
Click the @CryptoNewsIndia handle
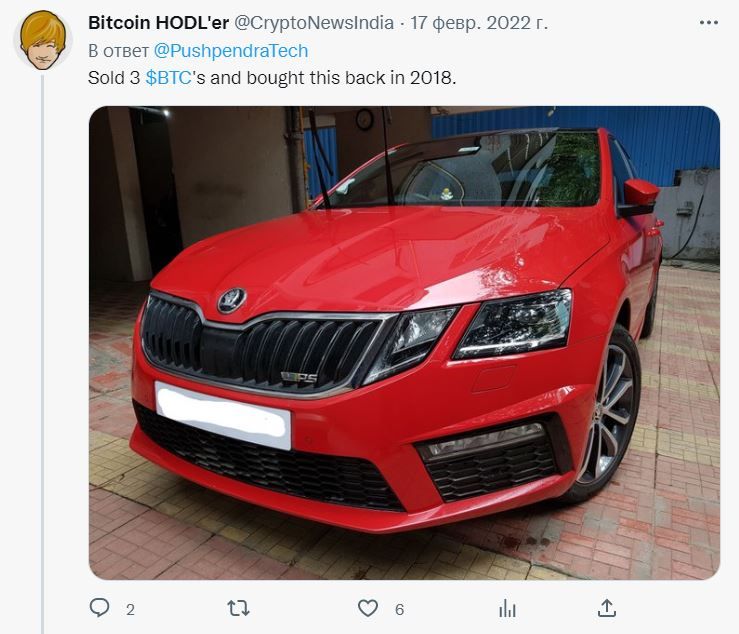coord(314,23)
